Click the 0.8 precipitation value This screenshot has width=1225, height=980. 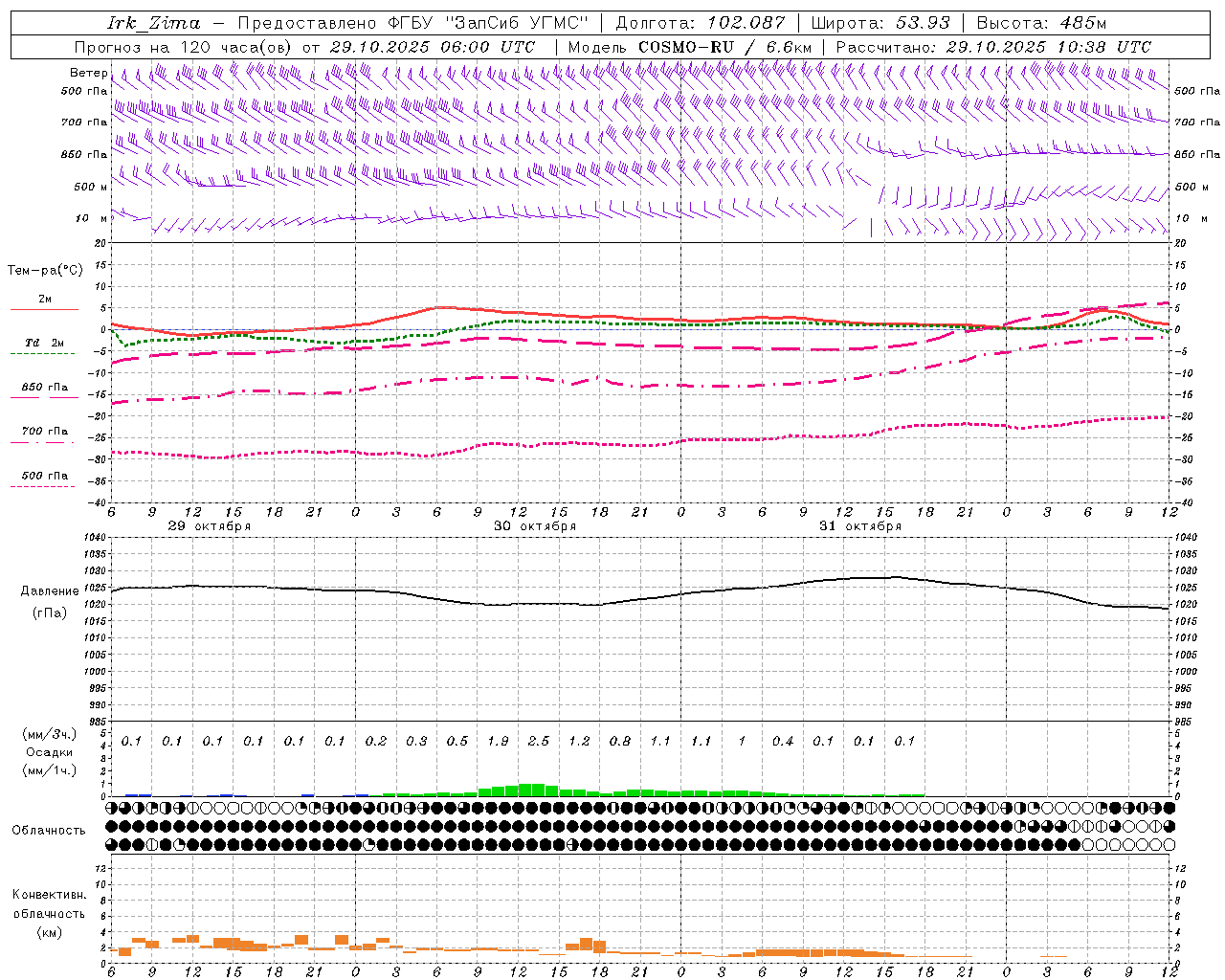pos(620,741)
